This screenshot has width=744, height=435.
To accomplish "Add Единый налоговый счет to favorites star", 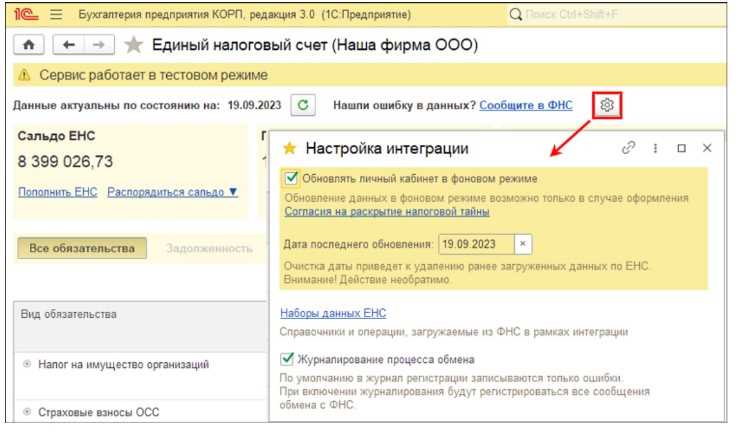I will [x=133, y=45].
